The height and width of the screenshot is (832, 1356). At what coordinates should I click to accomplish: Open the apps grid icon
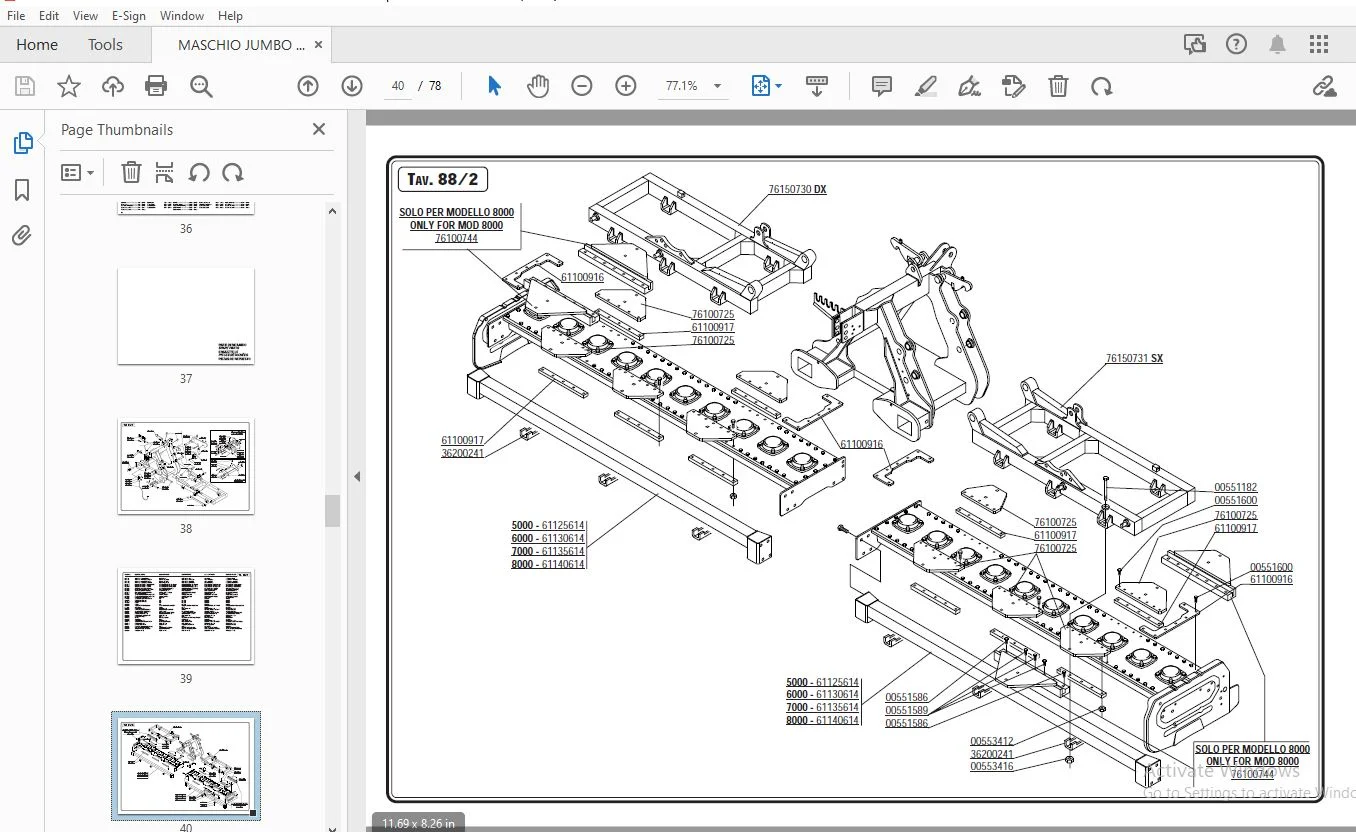point(1319,44)
